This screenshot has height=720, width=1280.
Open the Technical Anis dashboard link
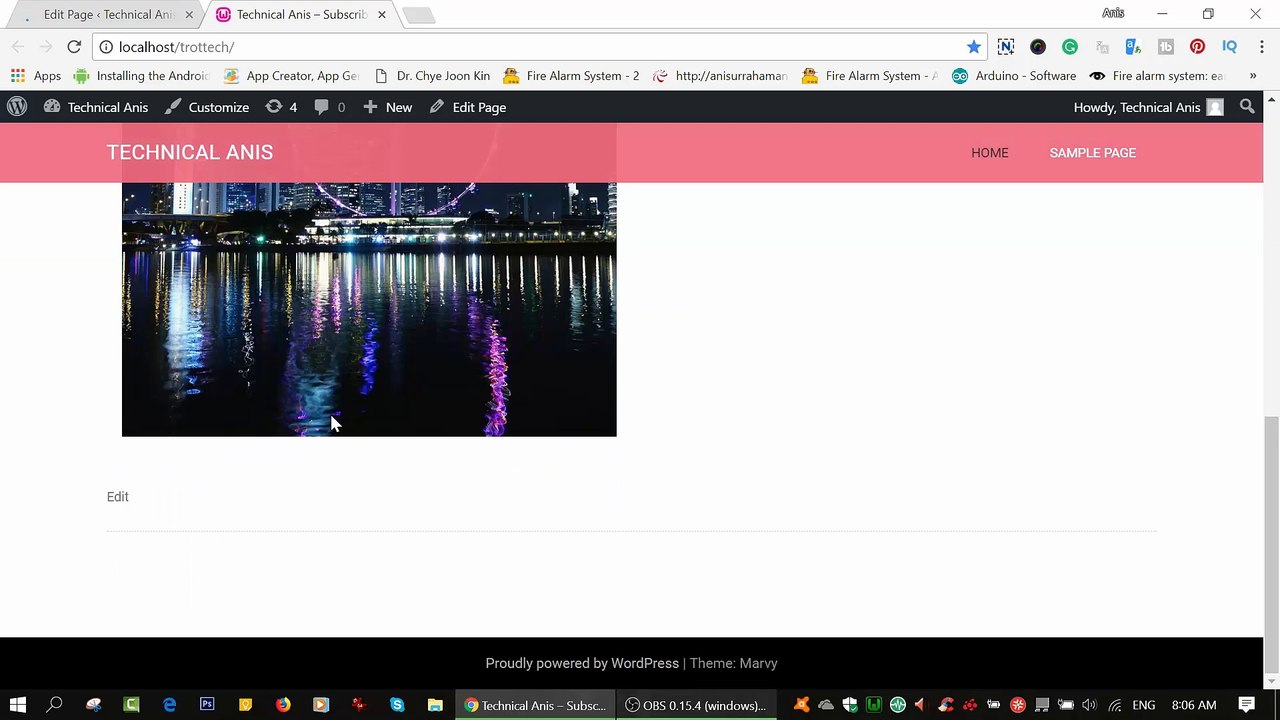96,107
